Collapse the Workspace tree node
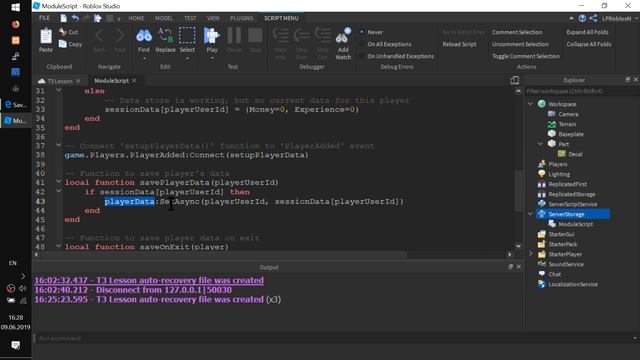 pyautogui.click(x=531, y=104)
